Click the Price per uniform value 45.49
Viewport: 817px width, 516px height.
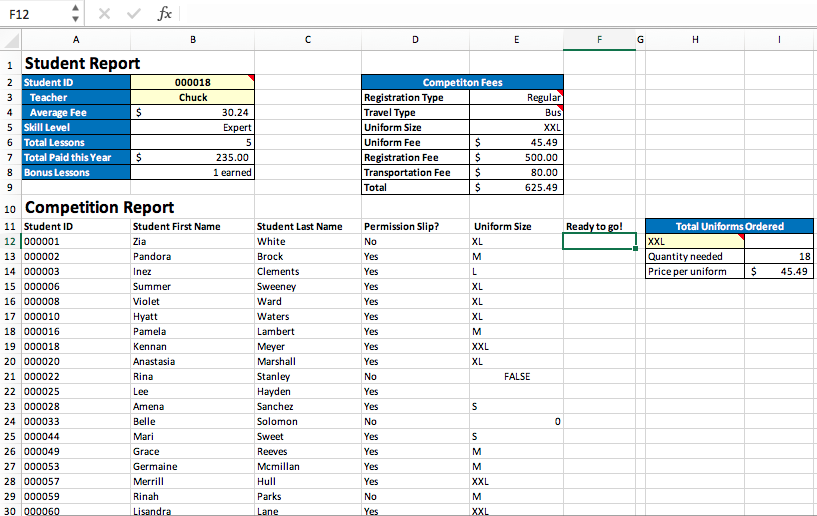(x=779, y=272)
